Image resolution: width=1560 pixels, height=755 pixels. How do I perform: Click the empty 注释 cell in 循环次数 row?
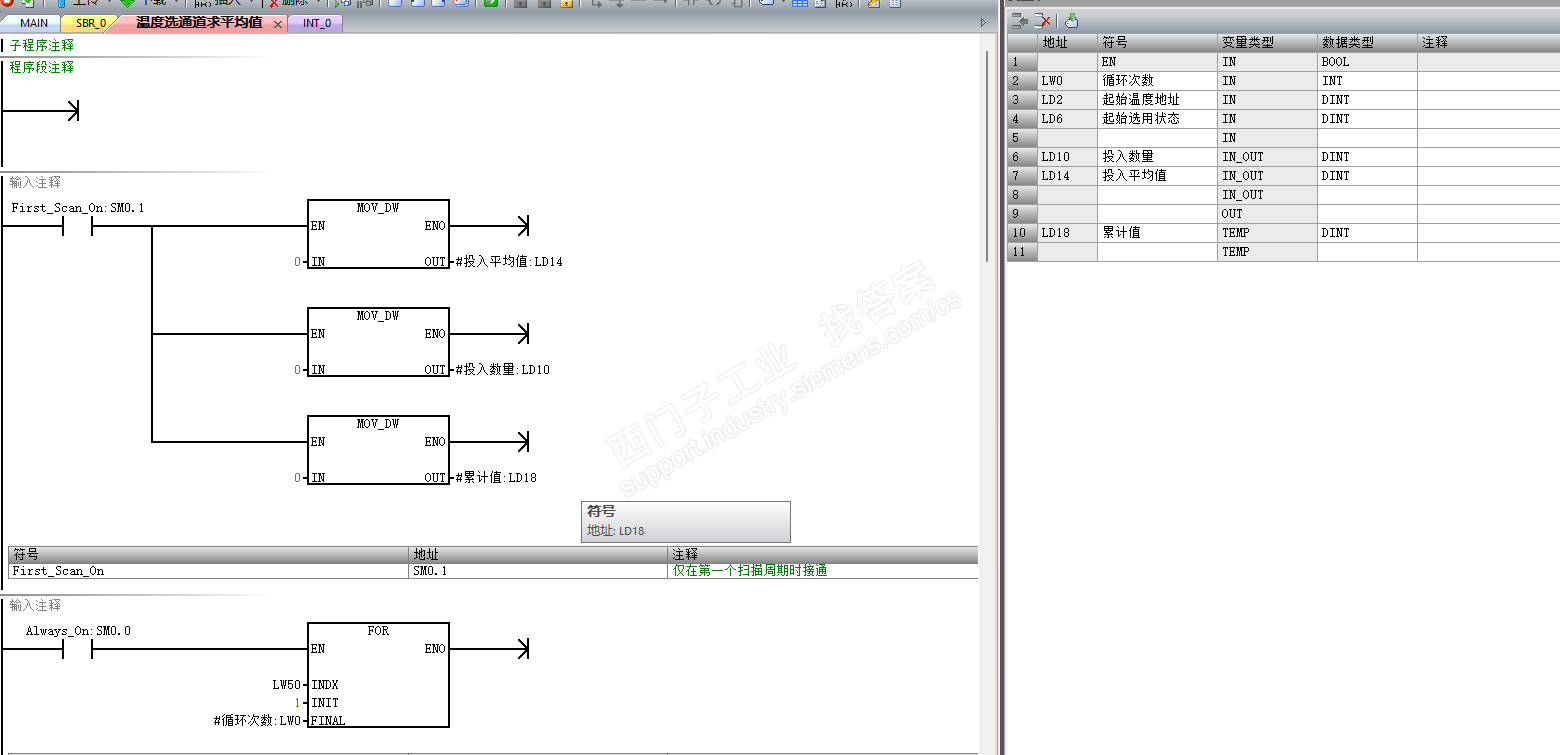point(1488,81)
